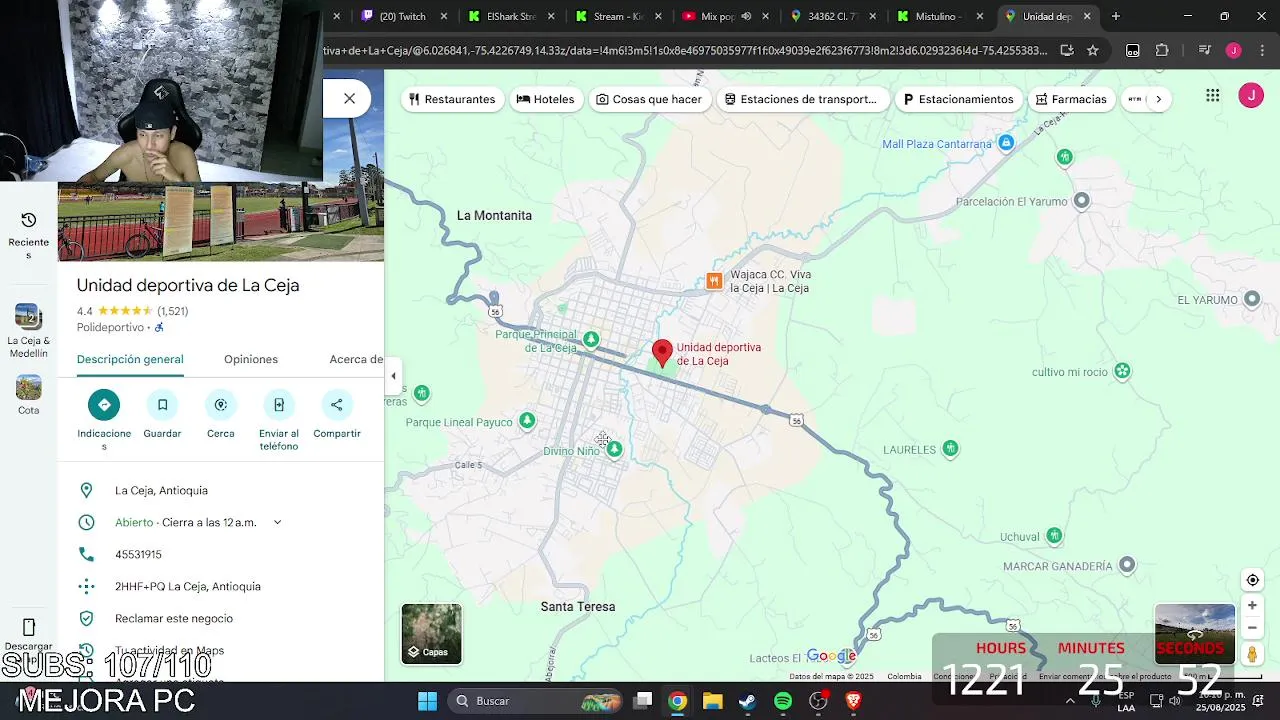
Task: Click the LAURELES marker
Action: [951, 449]
